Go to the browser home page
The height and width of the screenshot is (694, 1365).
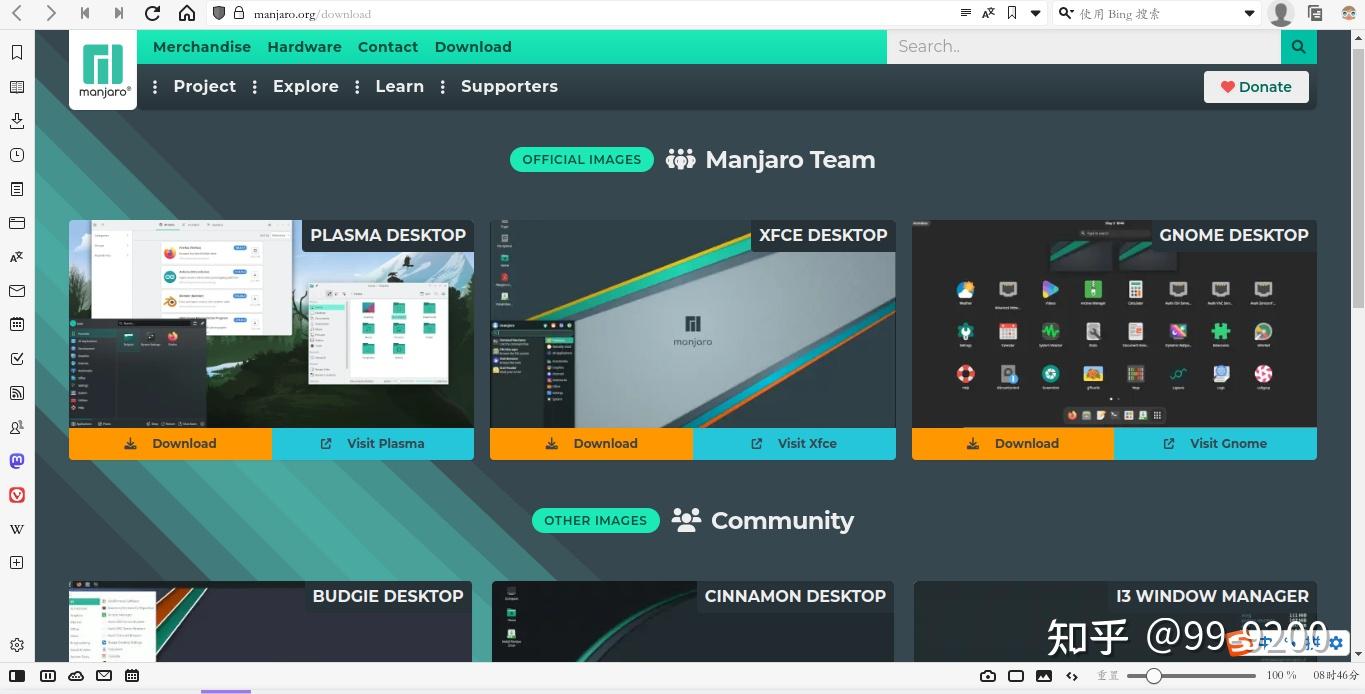point(187,13)
